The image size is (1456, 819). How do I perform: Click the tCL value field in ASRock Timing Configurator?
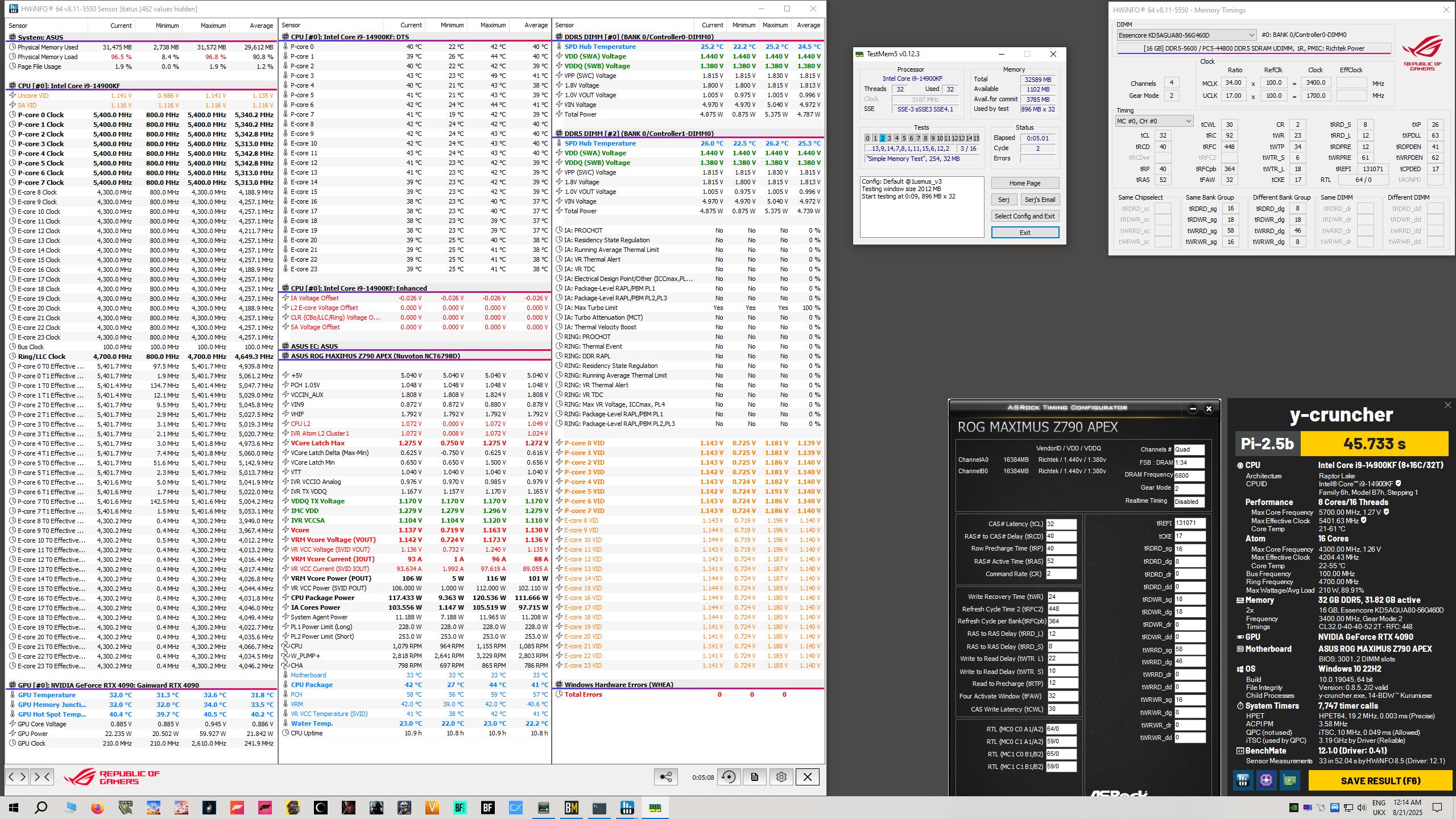1061,524
